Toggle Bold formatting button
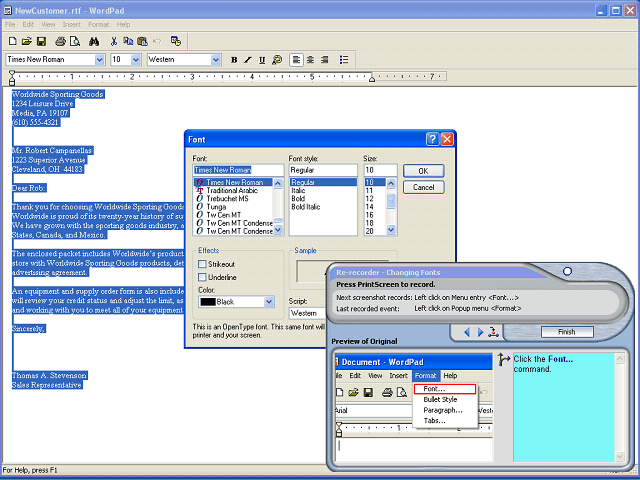640x480 pixels. (x=234, y=60)
